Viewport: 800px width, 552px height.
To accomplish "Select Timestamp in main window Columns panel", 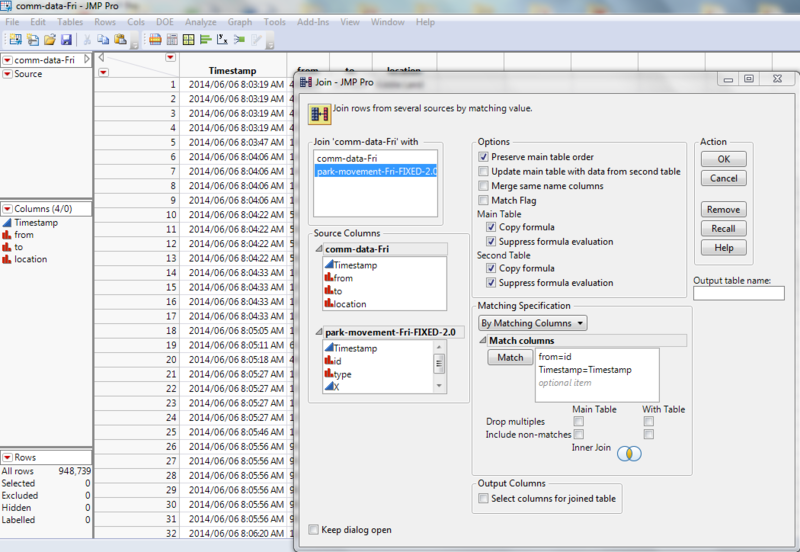I will coord(36,222).
